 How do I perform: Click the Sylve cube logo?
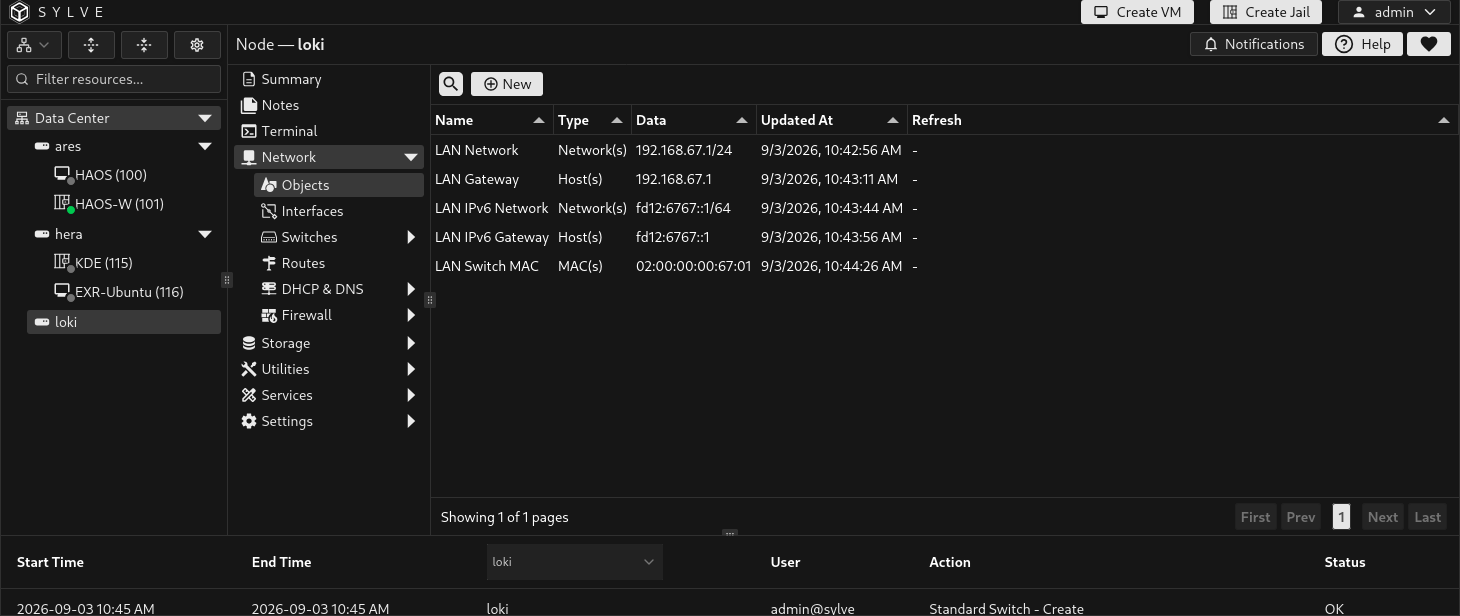(x=19, y=12)
